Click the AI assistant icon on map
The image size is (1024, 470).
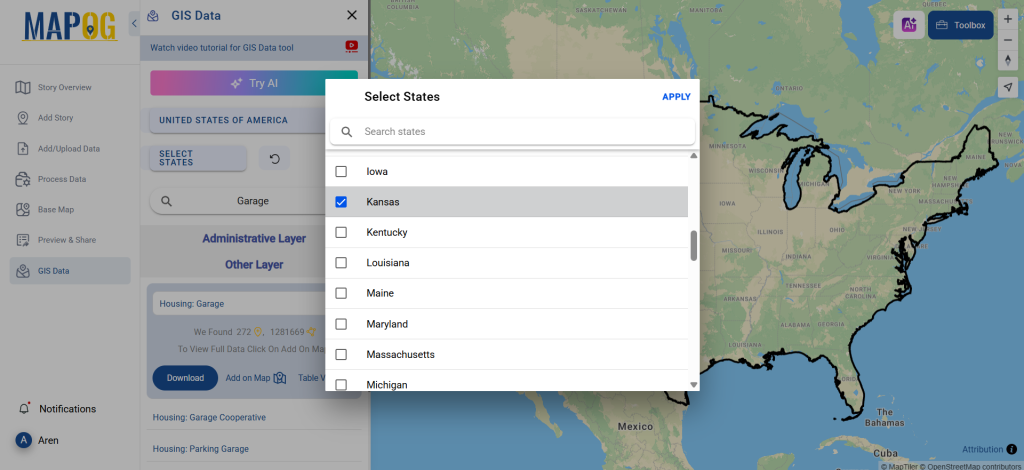click(x=908, y=25)
